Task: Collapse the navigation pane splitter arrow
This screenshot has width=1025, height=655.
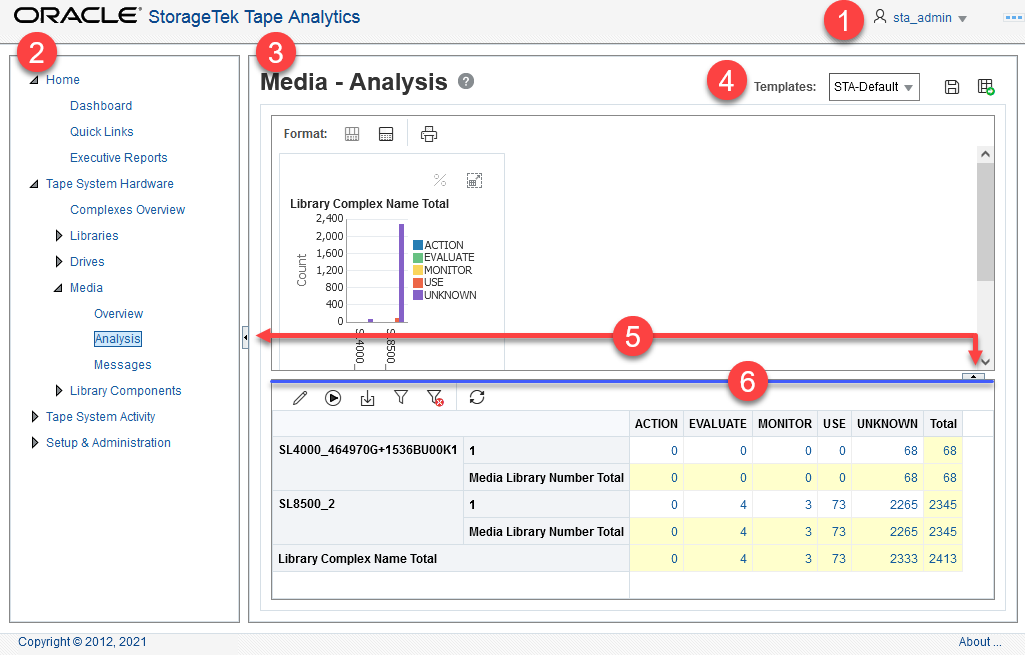Action: click(245, 337)
